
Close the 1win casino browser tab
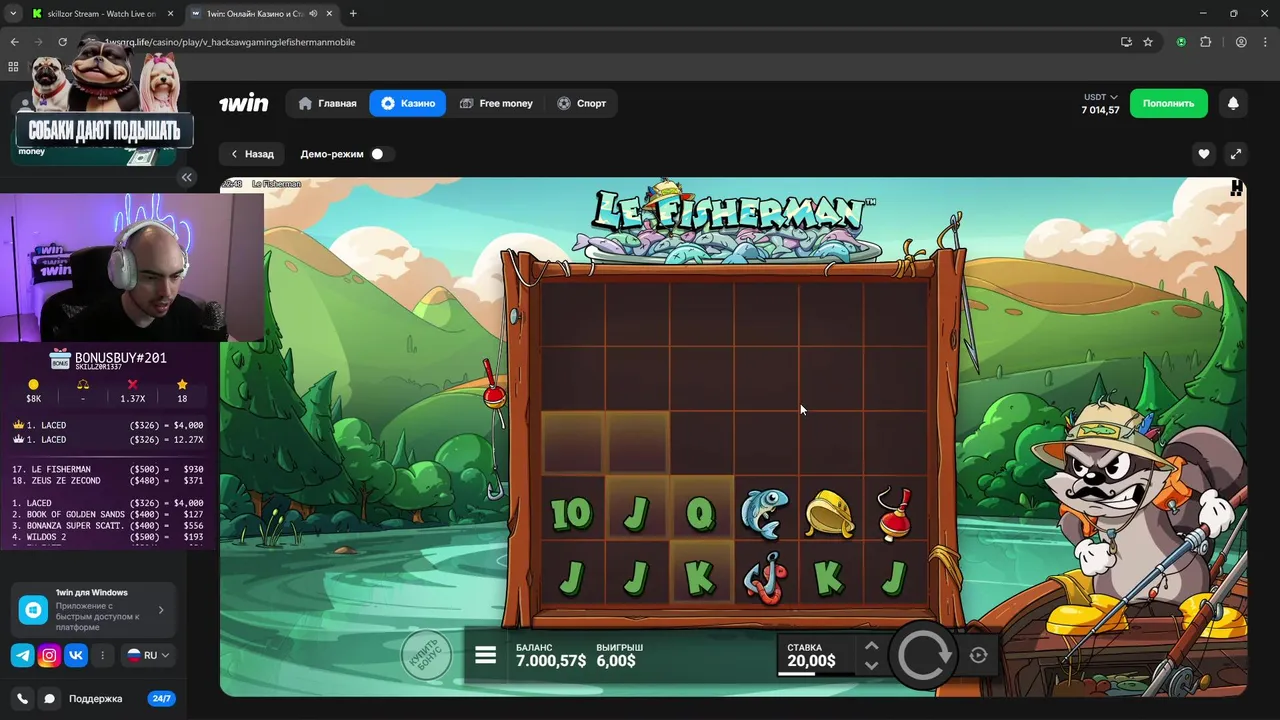click(x=329, y=14)
